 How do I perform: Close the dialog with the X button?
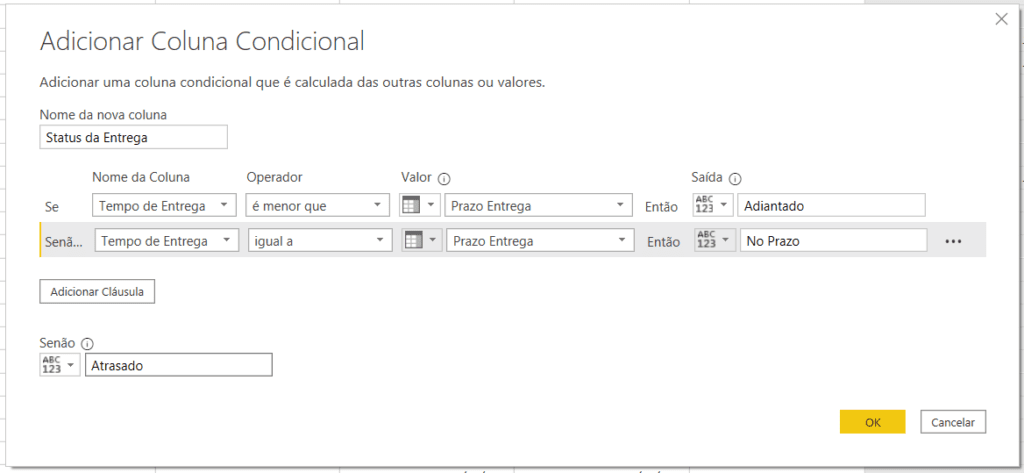pos(1001,20)
